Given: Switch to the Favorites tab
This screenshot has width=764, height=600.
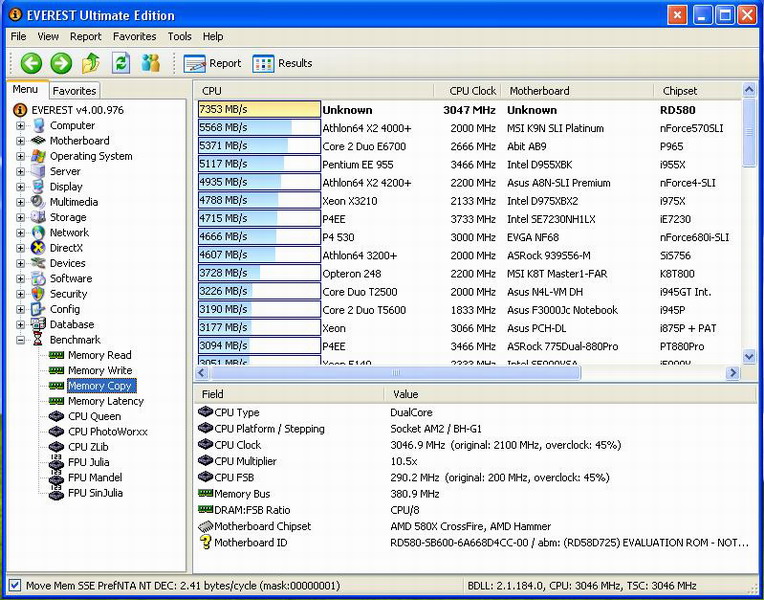Looking at the screenshot, I should coord(74,91).
